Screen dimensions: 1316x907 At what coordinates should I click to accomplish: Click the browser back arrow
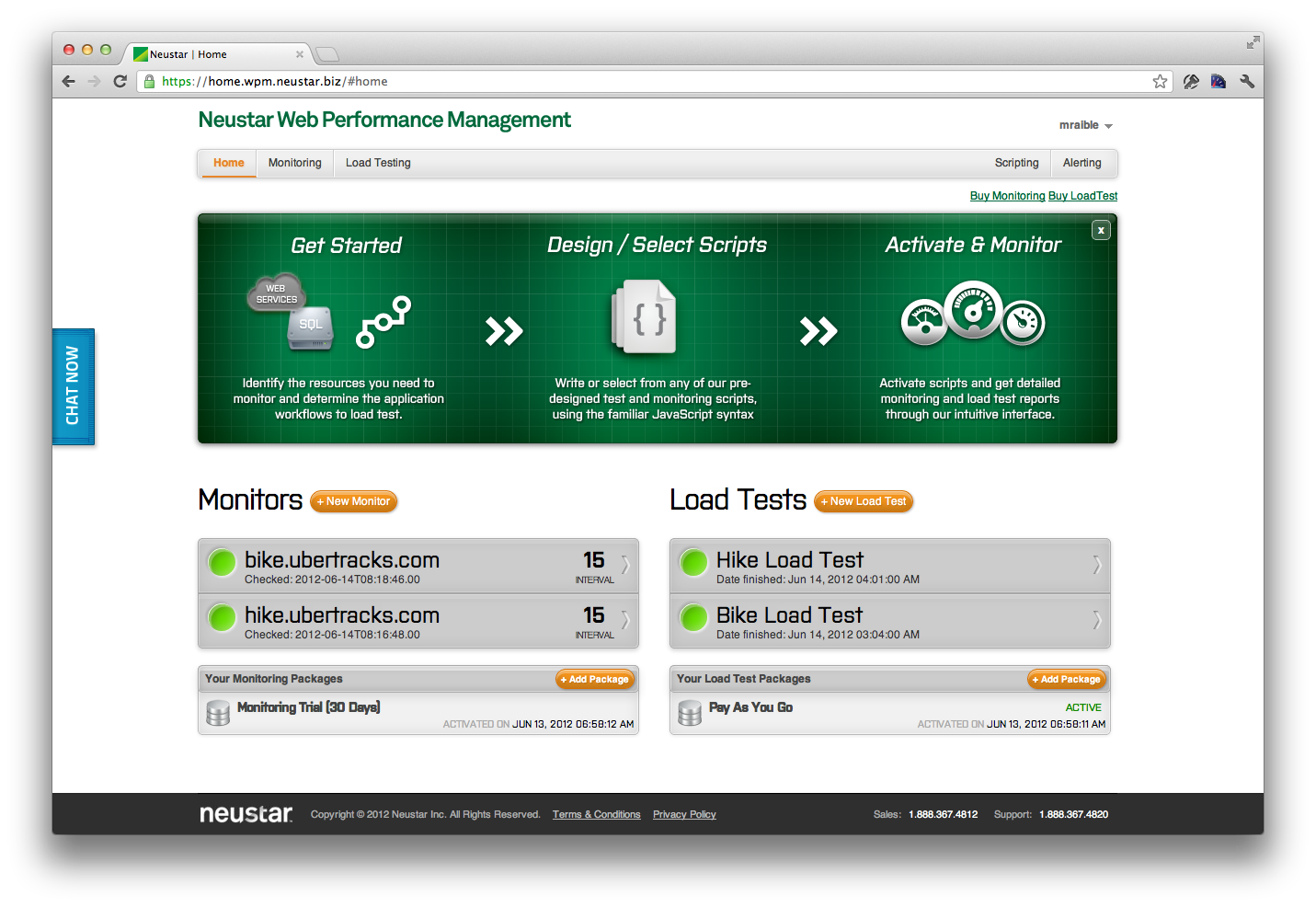tap(69, 81)
